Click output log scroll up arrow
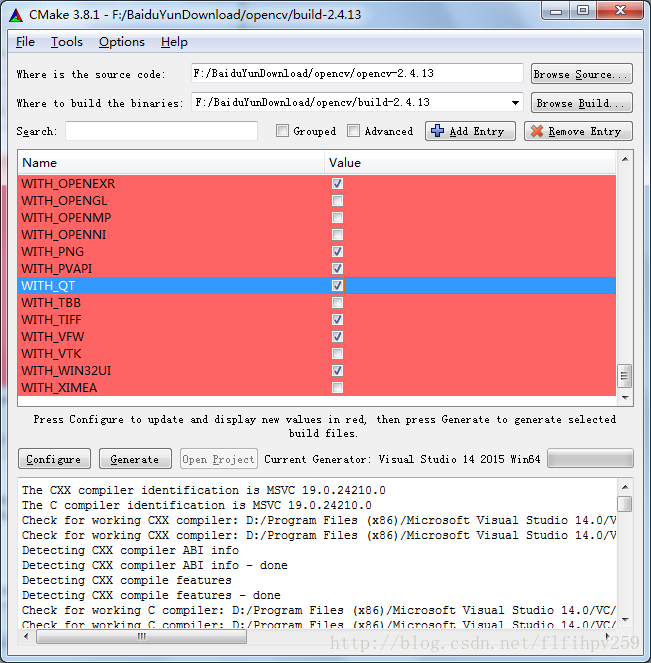651x663 pixels. [x=625, y=487]
